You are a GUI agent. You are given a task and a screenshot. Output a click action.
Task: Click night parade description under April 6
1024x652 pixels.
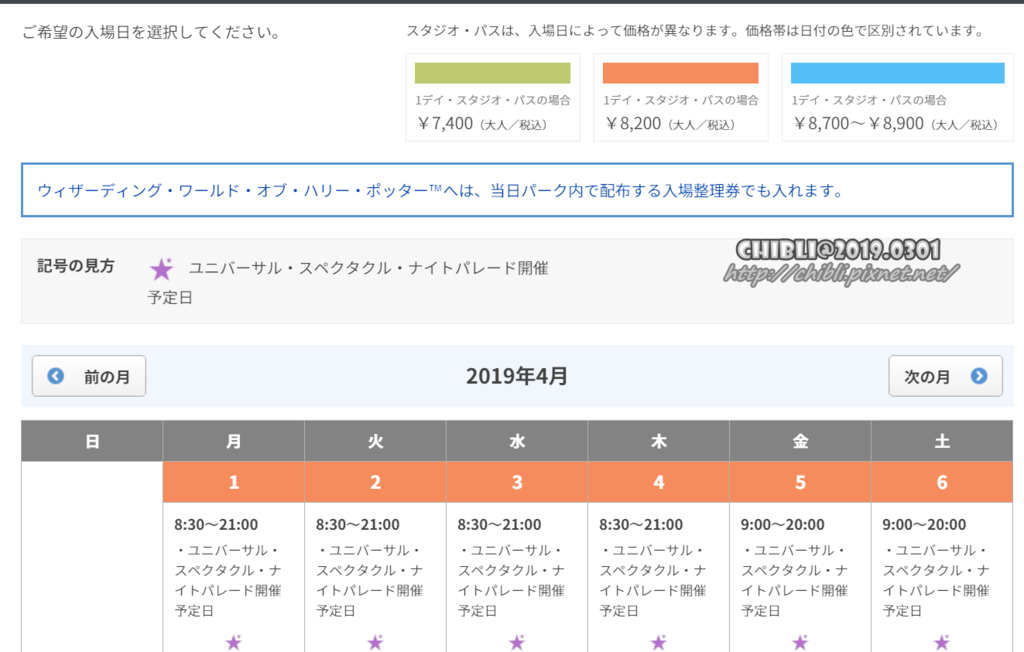[936, 580]
